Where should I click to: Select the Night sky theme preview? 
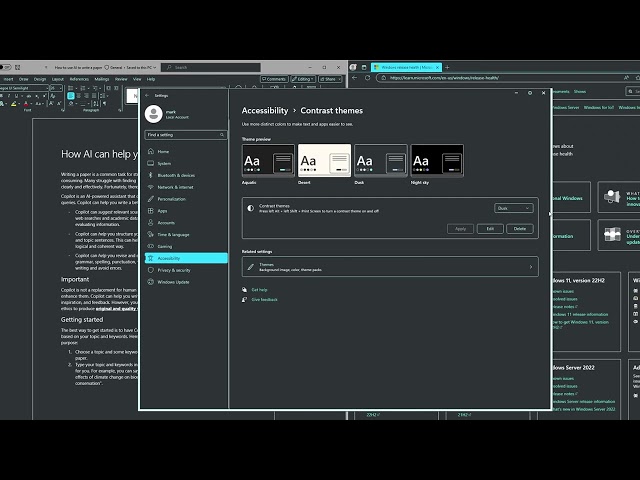tap(437, 160)
